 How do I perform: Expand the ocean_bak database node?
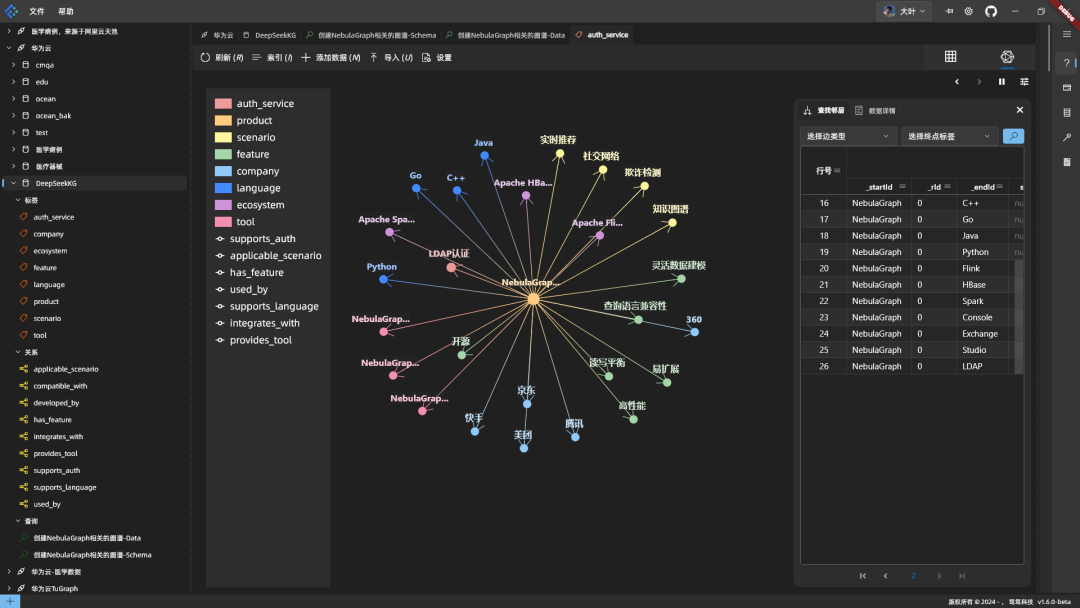click(x=13, y=116)
